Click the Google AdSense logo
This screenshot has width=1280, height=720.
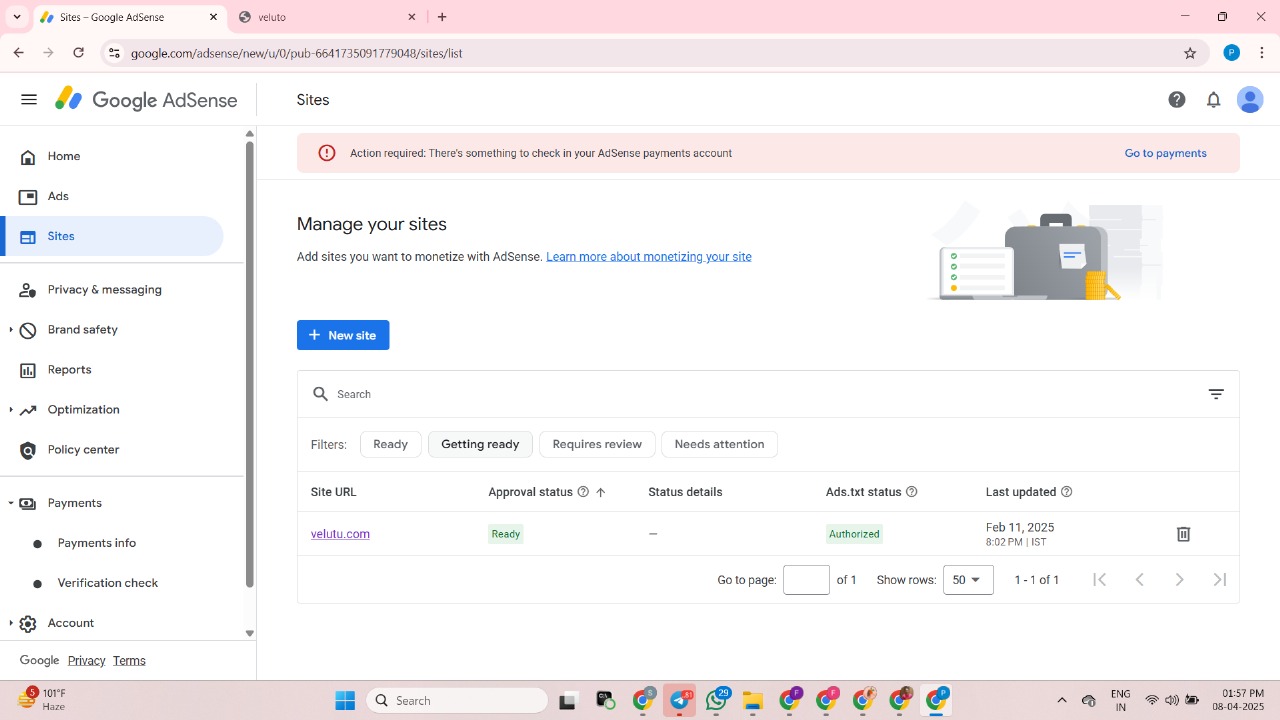[x=146, y=100]
